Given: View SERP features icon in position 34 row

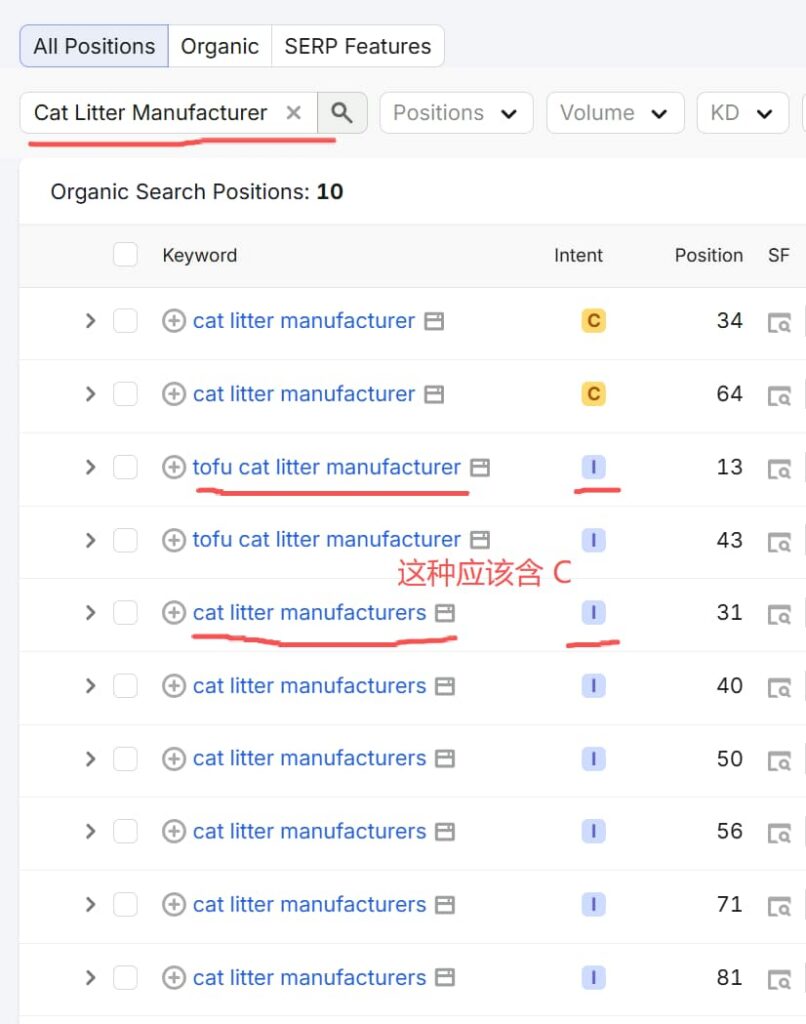Looking at the screenshot, I should 779,323.
